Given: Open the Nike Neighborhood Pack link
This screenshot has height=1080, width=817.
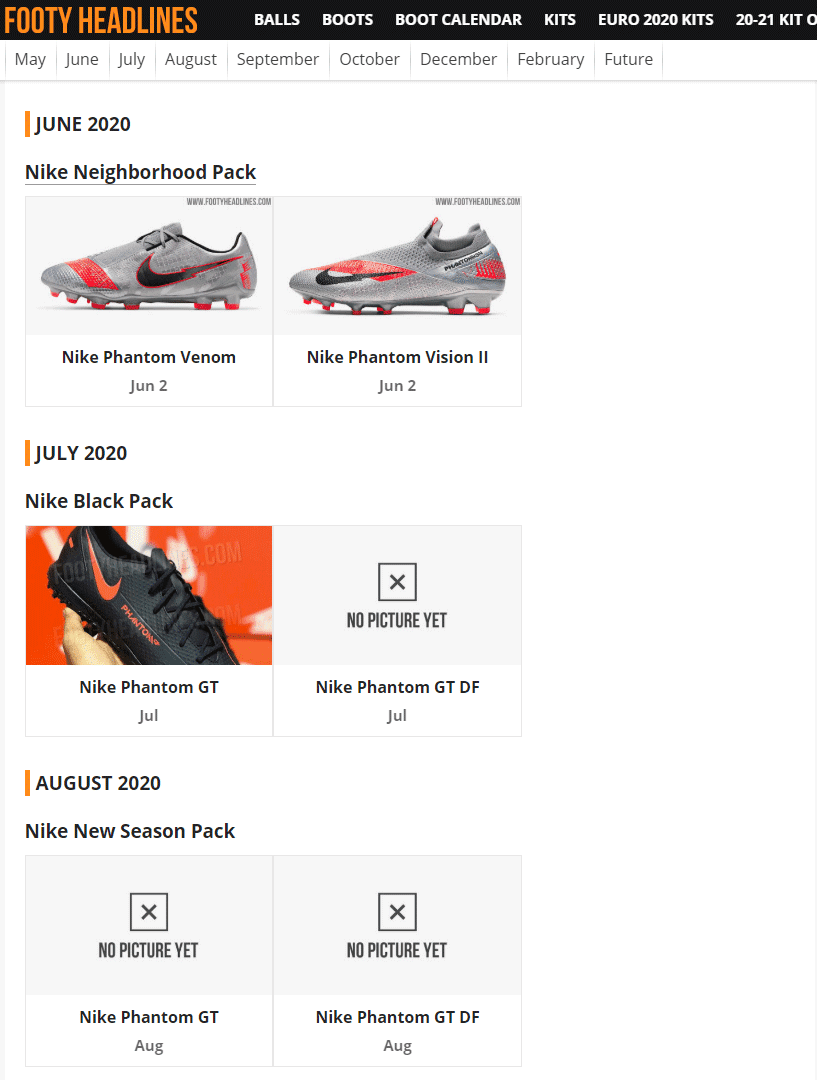Looking at the screenshot, I should (141, 172).
